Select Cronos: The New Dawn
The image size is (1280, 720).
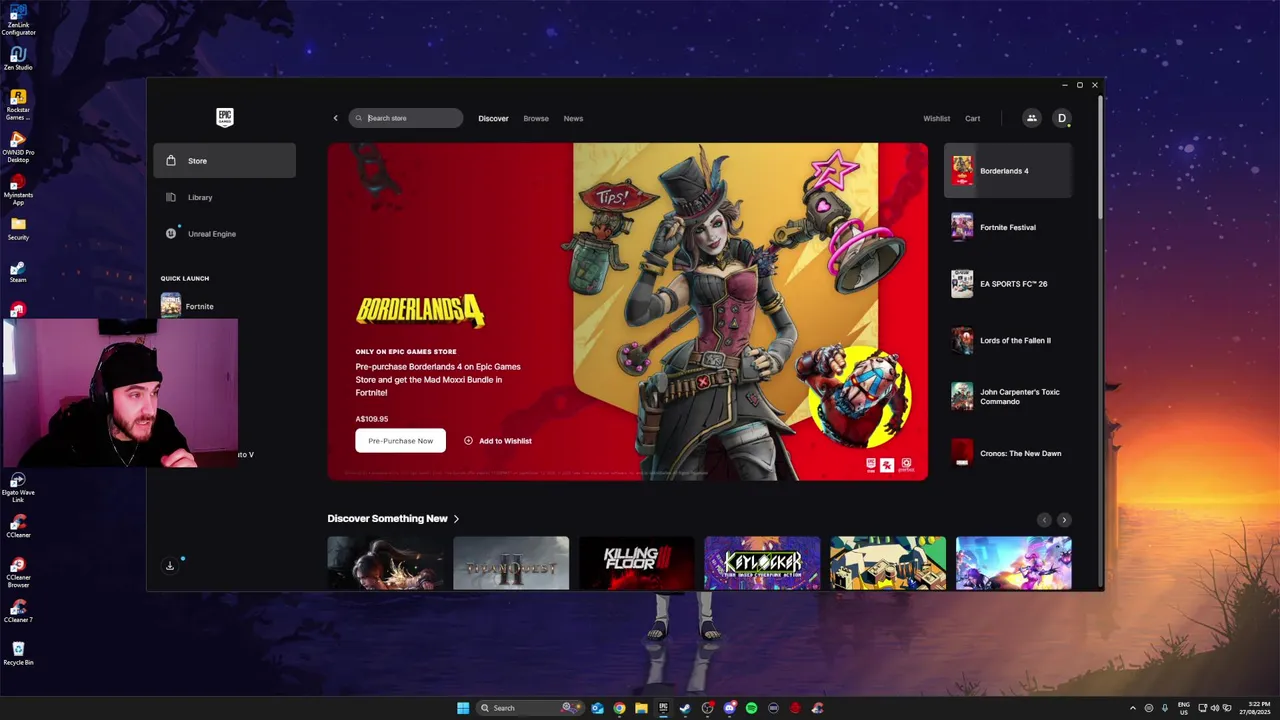pyautogui.click(x=1008, y=453)
